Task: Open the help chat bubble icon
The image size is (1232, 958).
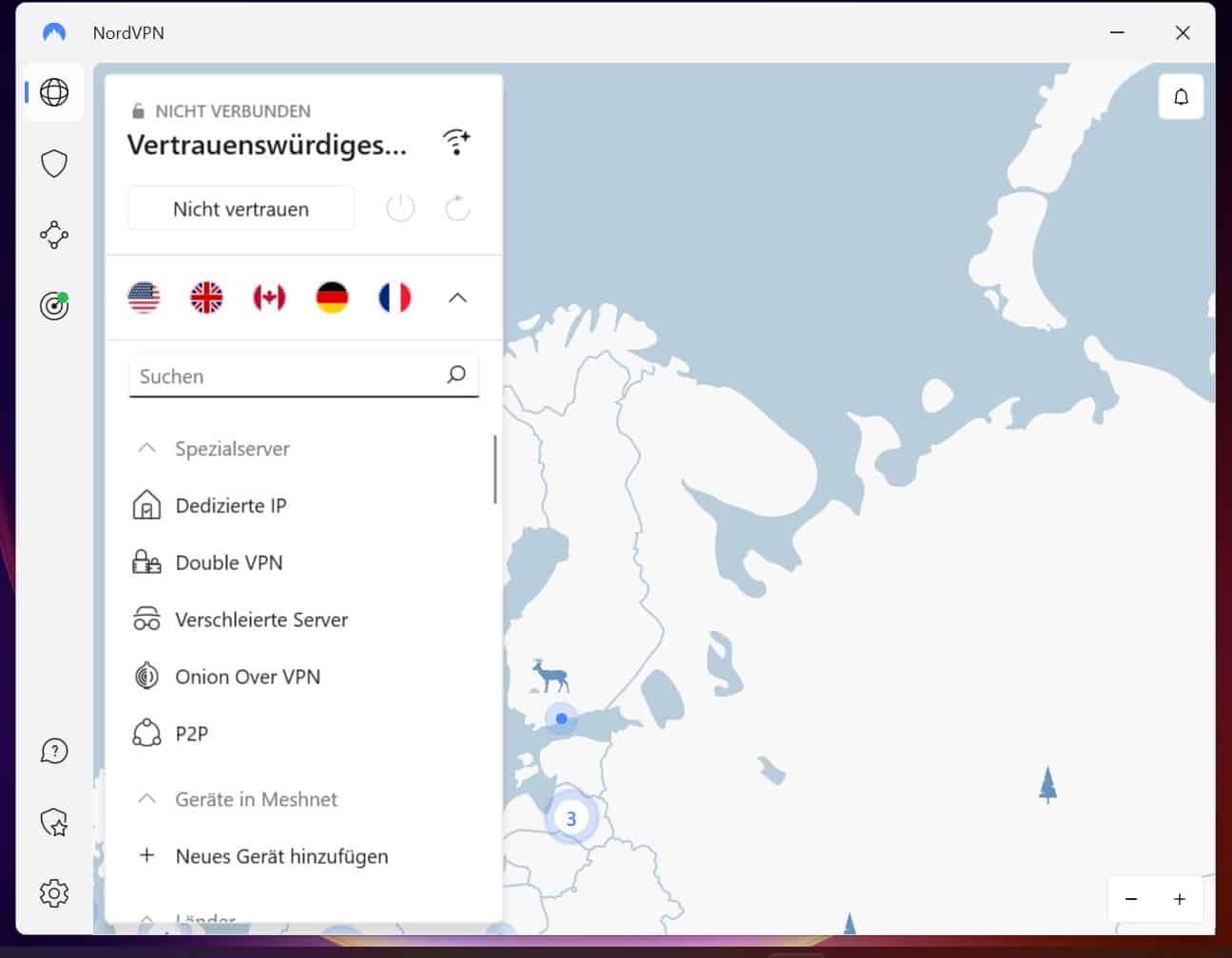Action: [x=54, y=751]
